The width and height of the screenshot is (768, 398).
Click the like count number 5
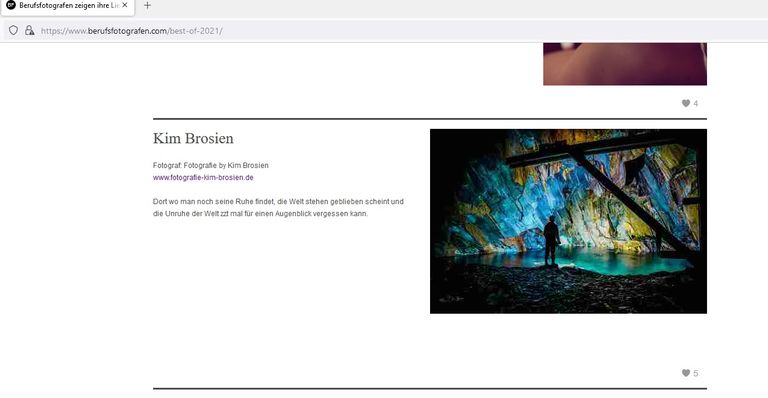pos(696,374)
